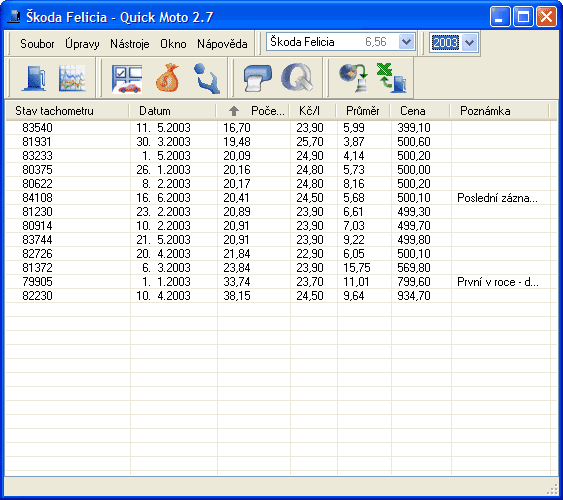563x500 pixels.
Task: Select the row dated 10. 4.2003
Action: [278, 296]
